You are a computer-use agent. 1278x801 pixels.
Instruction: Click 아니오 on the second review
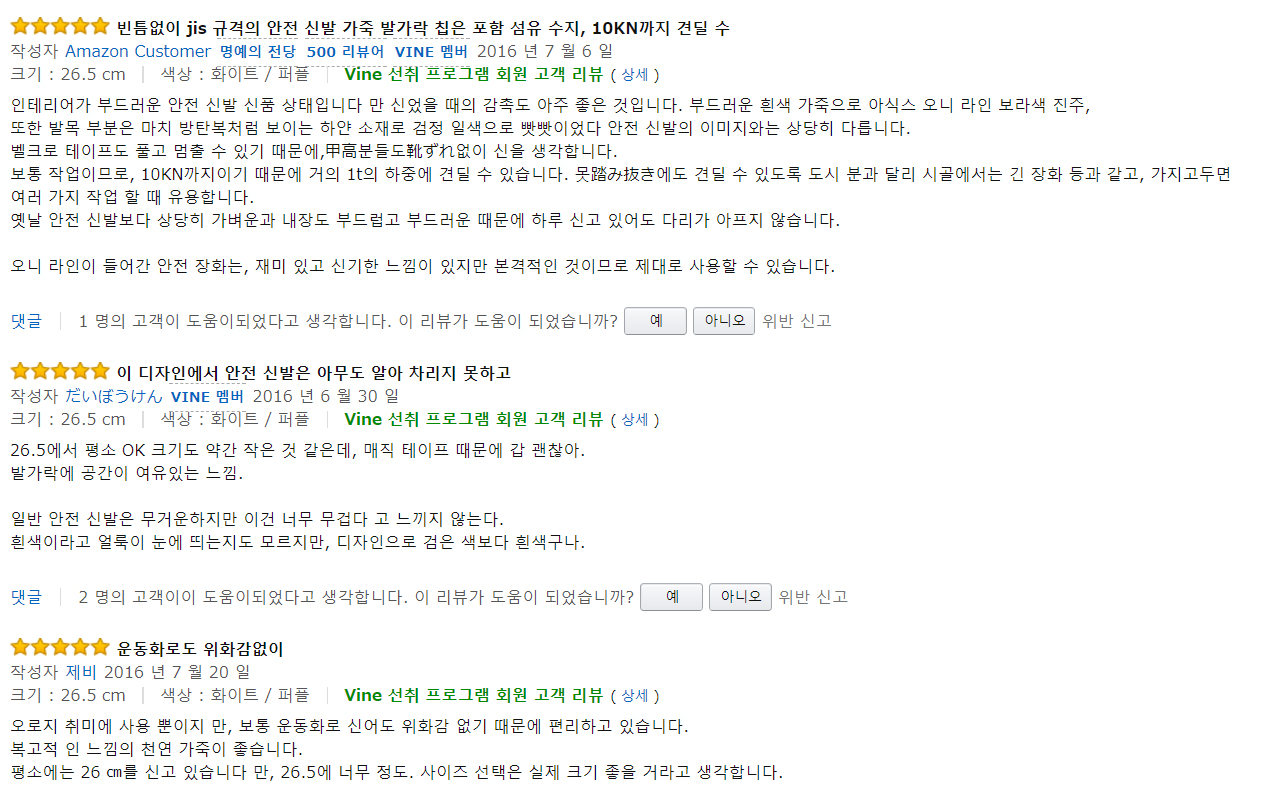coord(740,597)
